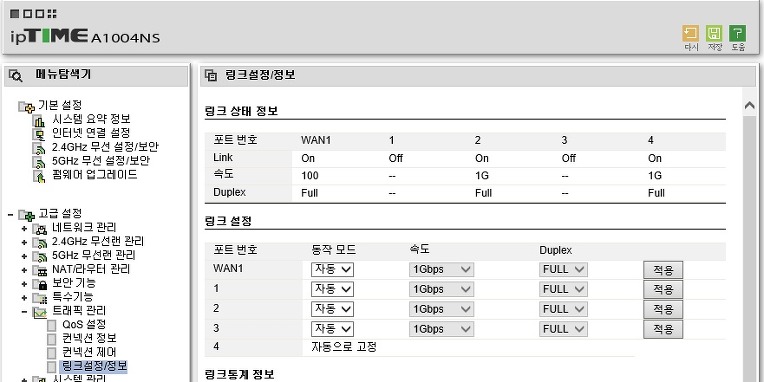Select 인터넷 연결 설정 menu item

pos(91,133)
